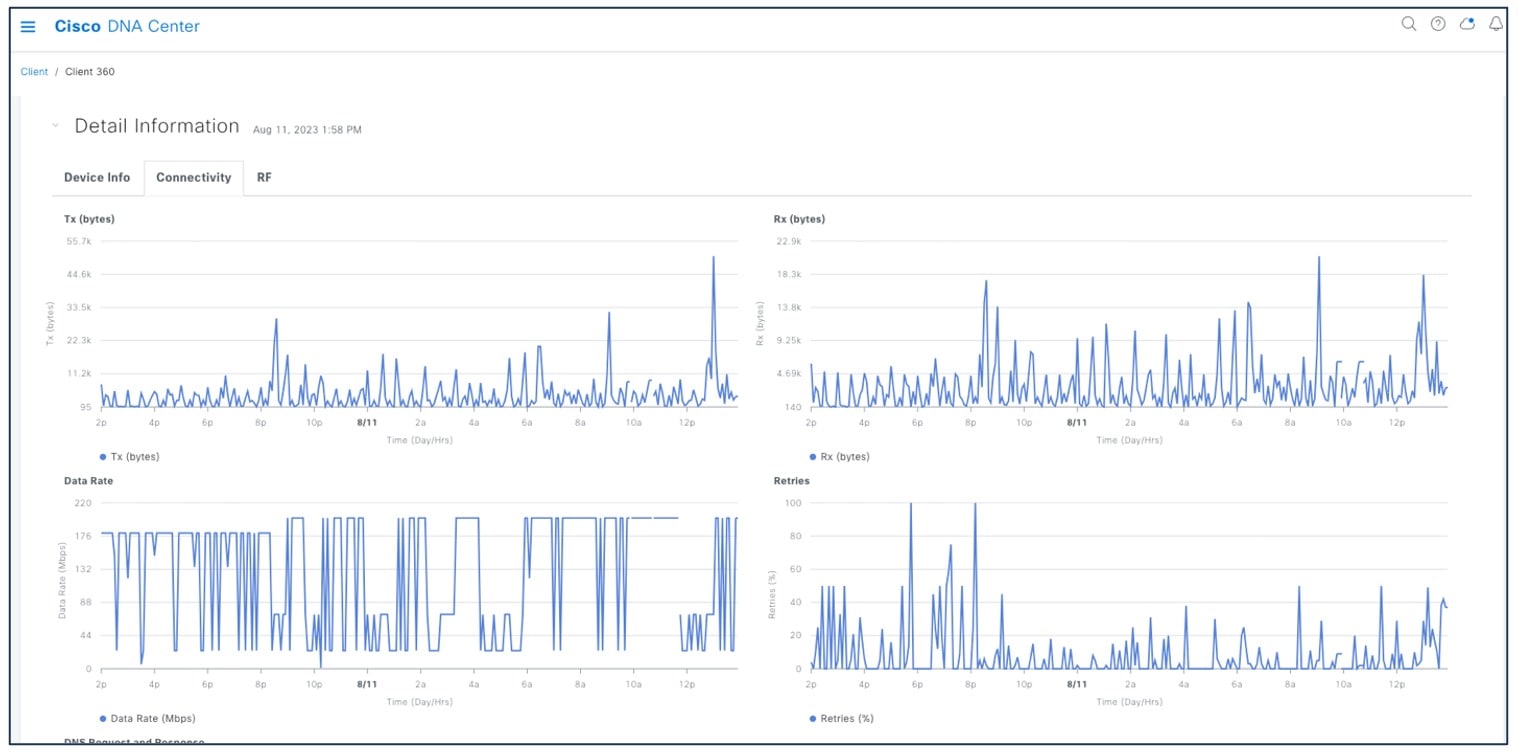
Task: Click the 100 label on Retries chart
Action: pyautogui.click(x=795, y=503)
